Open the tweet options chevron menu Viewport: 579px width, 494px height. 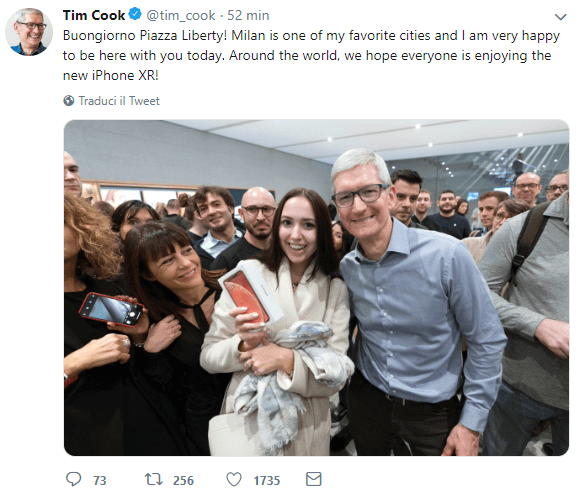click(x=561, y=17)
